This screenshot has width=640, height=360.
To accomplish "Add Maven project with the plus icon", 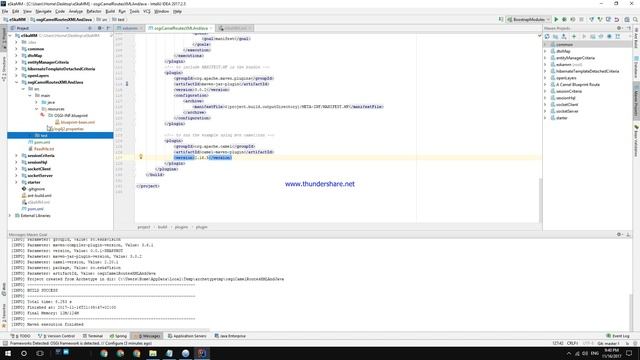I will [574, 37].
